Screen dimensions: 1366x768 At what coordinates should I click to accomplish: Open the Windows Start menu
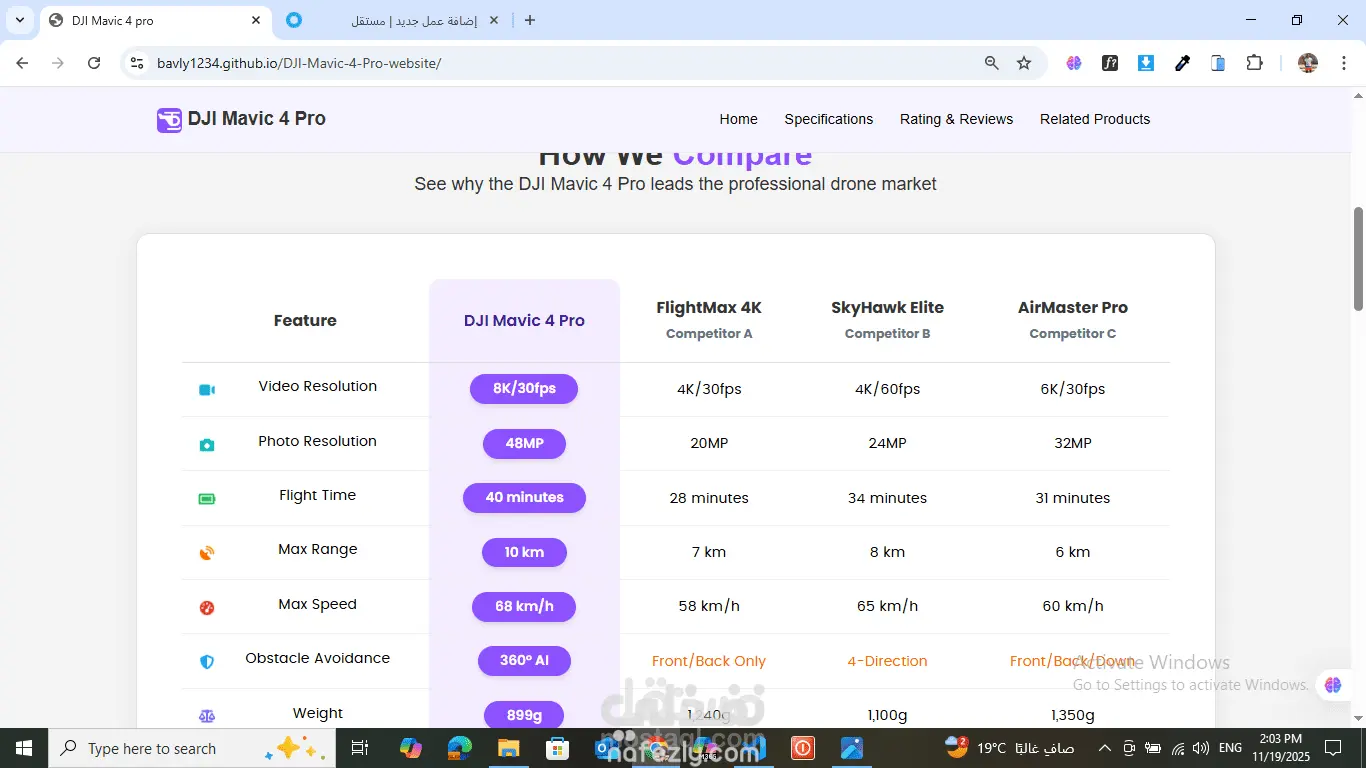[x=23, y=748]
